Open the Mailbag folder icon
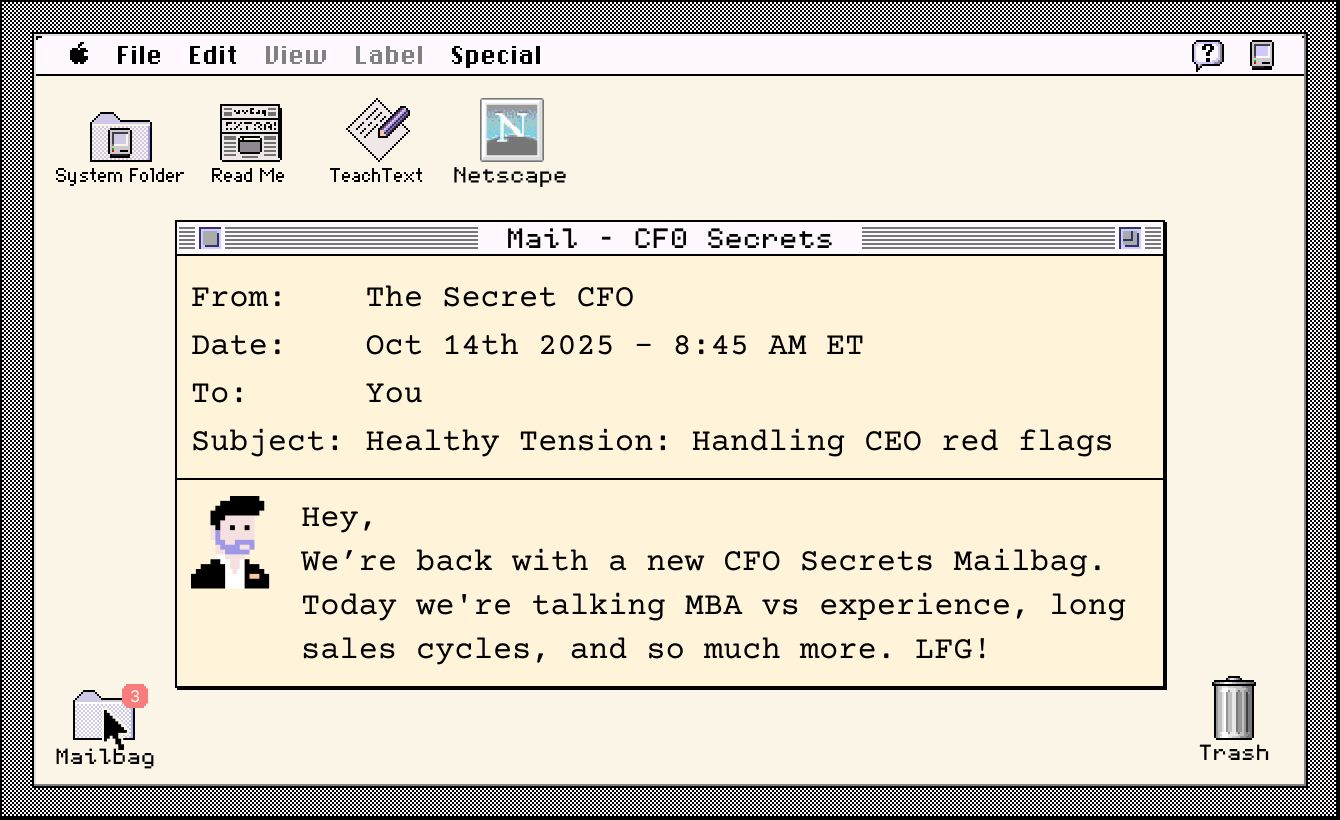1340x820 pixels. 104,715
